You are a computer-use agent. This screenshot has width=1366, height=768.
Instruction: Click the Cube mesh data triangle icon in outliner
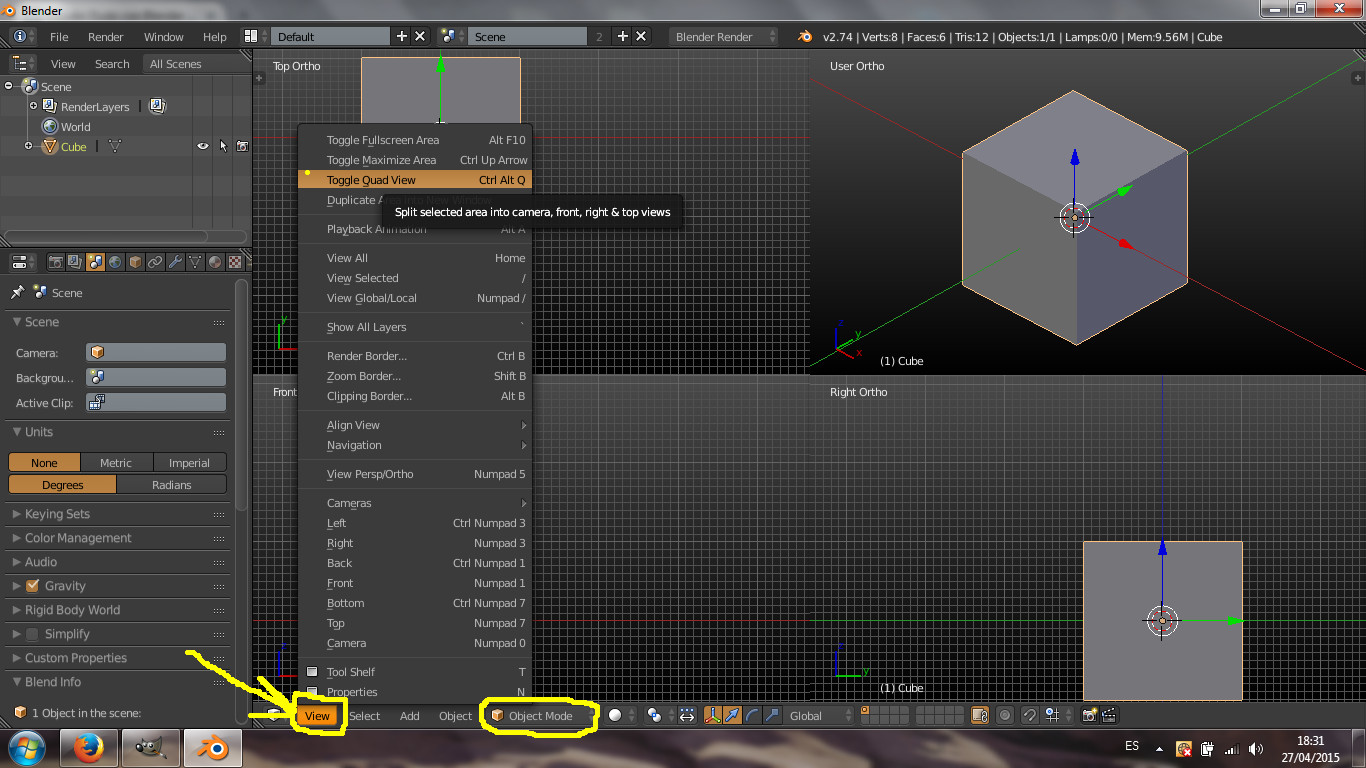tap(114, 146)
